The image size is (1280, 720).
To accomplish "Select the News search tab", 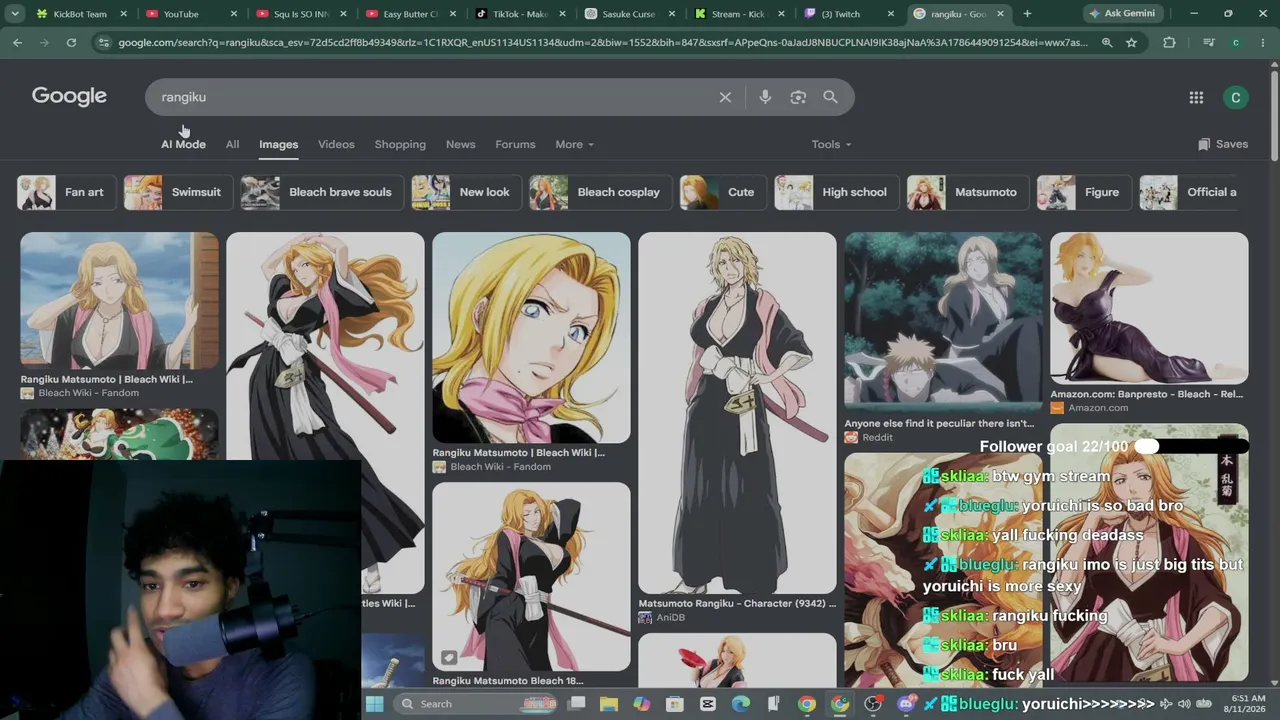I will (x=460, y=144).
